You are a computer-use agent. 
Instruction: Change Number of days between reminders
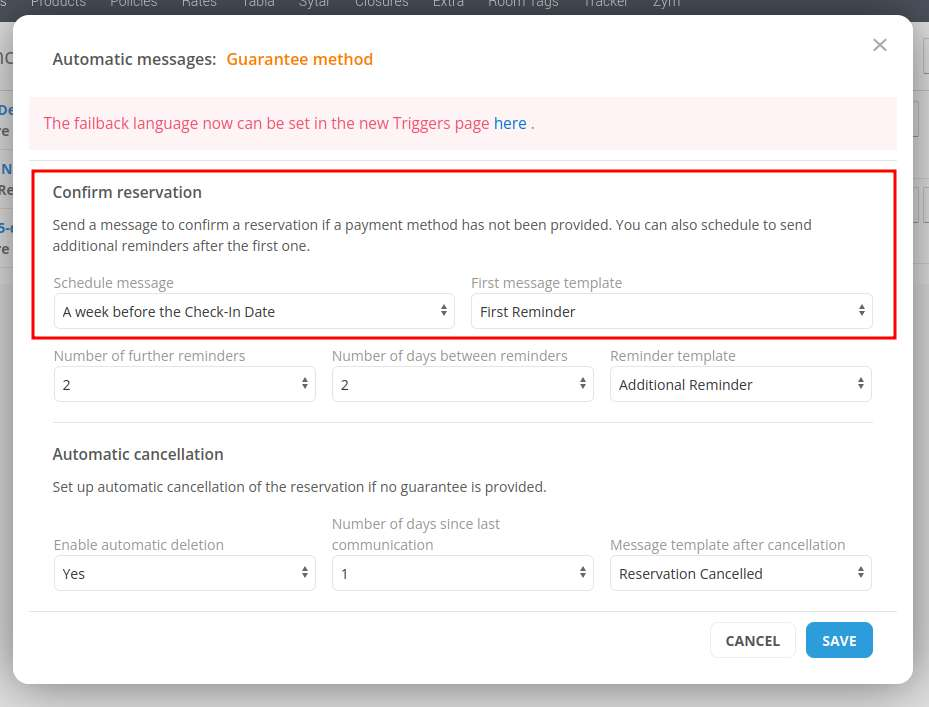point(463,384)
